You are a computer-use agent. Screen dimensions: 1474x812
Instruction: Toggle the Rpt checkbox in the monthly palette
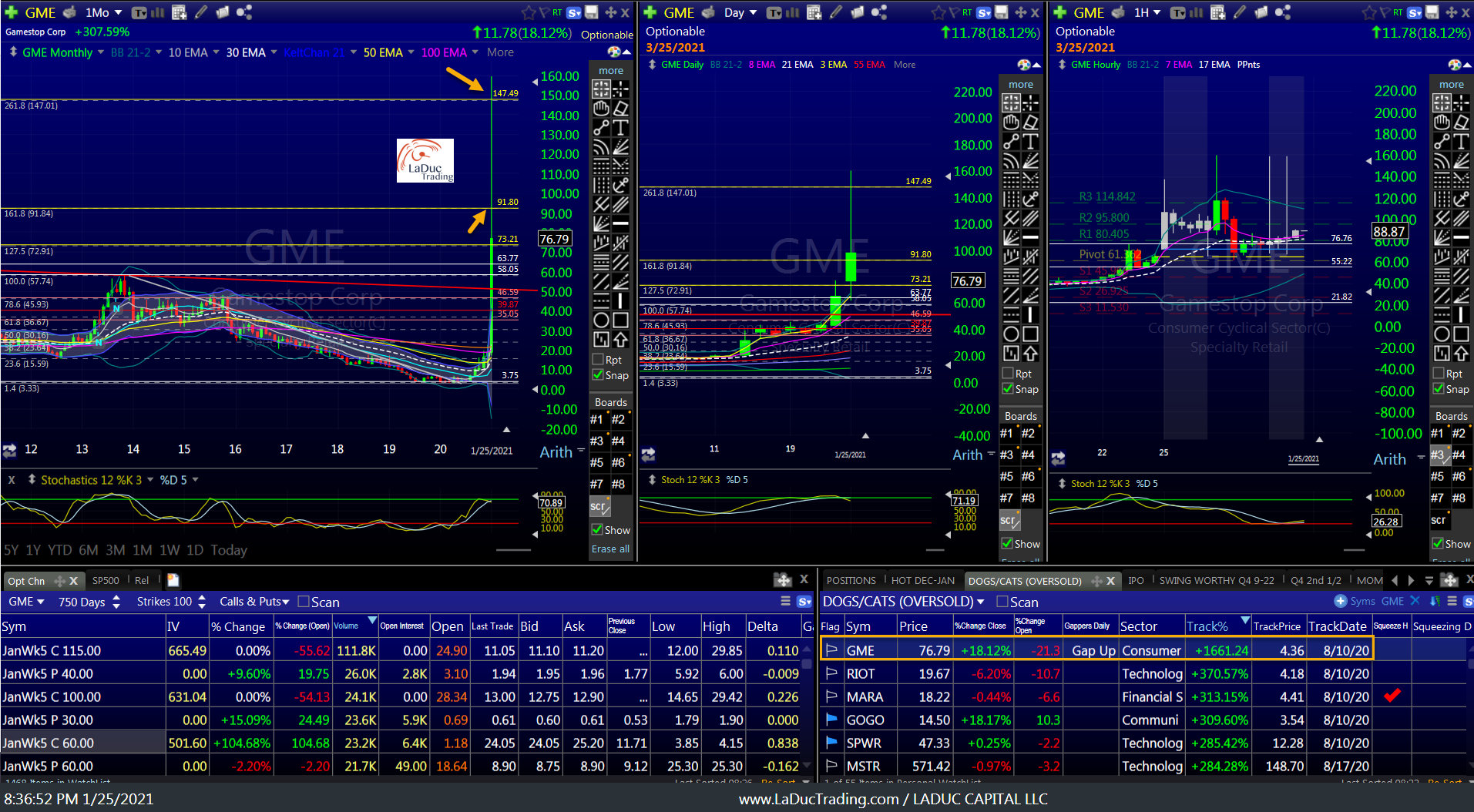[598, 360]
